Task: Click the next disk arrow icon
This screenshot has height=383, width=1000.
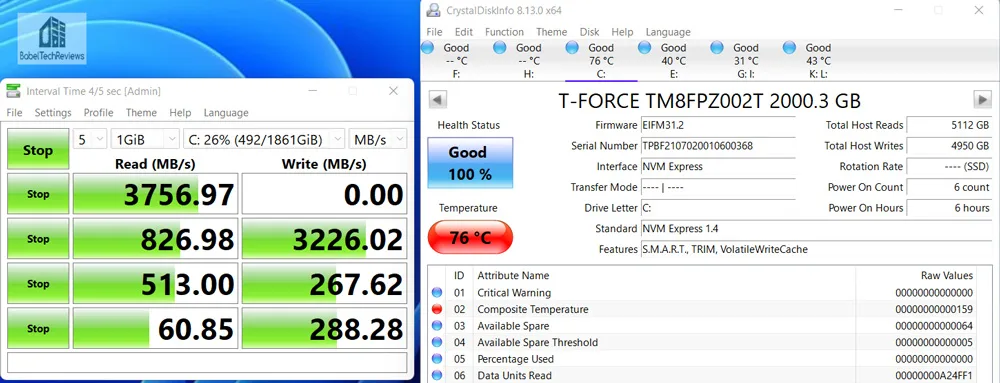Action: coord(982,99)
